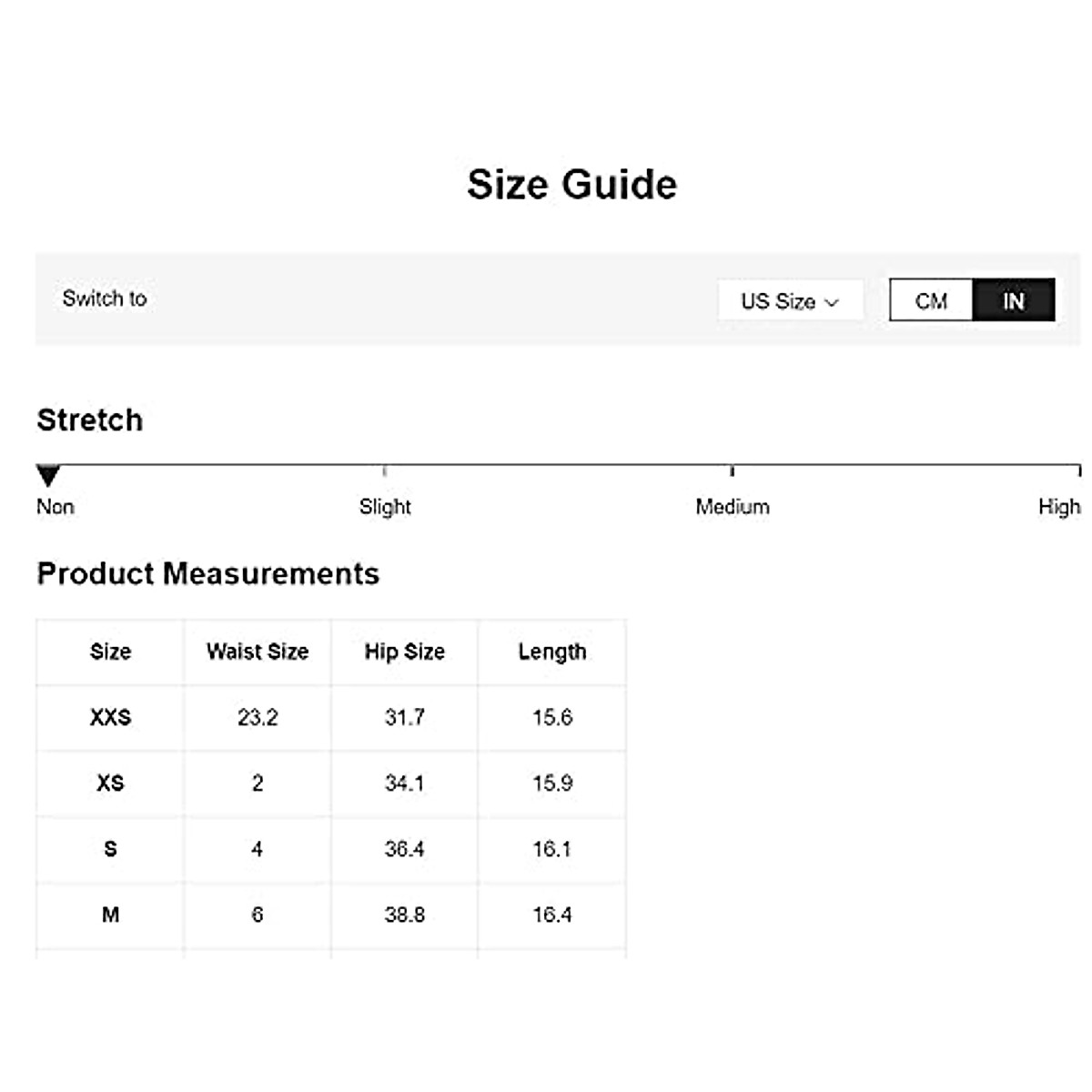This screenshot has height=1092, width=1092.
Task: Click the Product Measurements heading
Action: (x=208, y=574)
